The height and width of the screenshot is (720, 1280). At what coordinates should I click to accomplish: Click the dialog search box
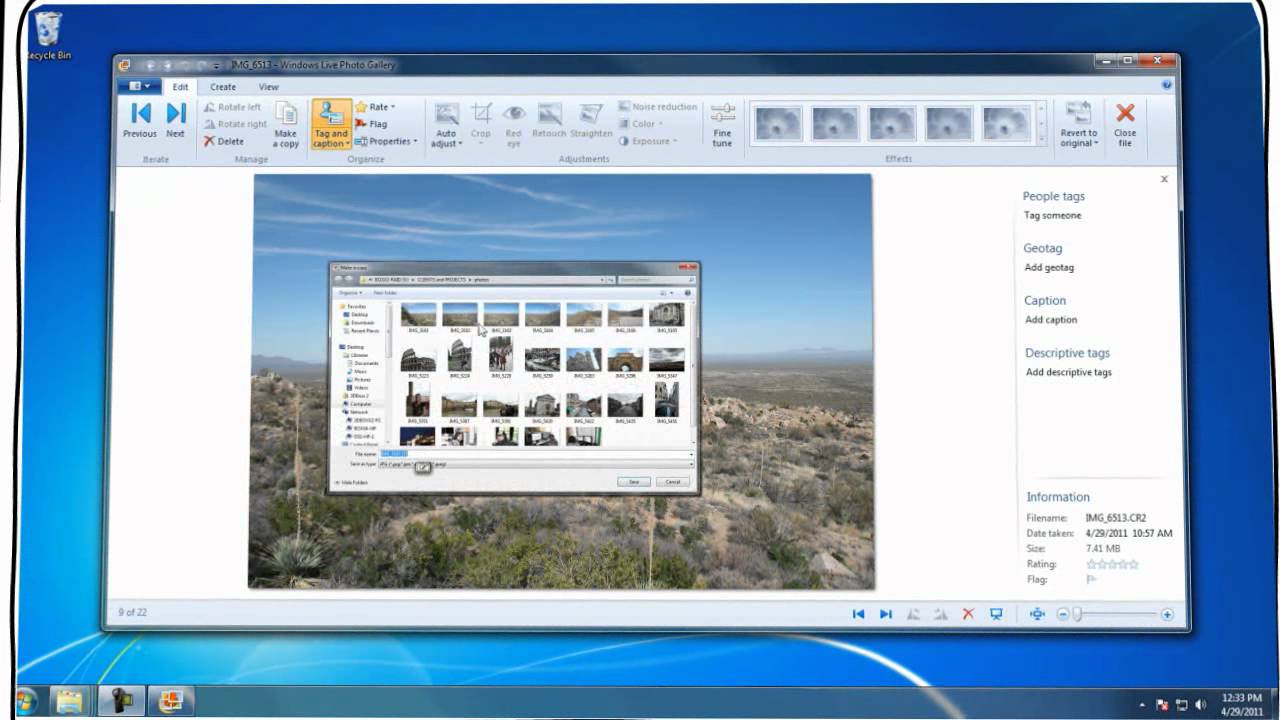[656, 280]
